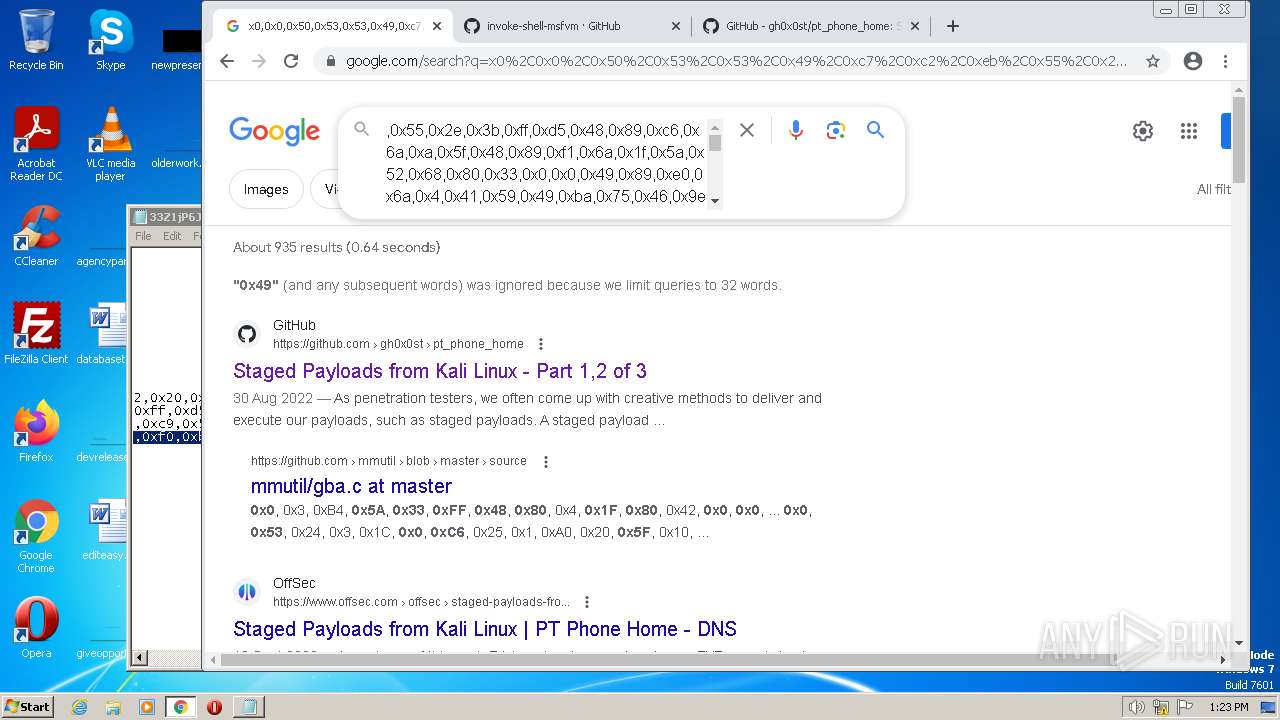Image resolution: width=1280 pixels, height=720 pixels.
Task: Open Staged Payloads PT Phone Home - DNS result
Action: click(485, 629)
